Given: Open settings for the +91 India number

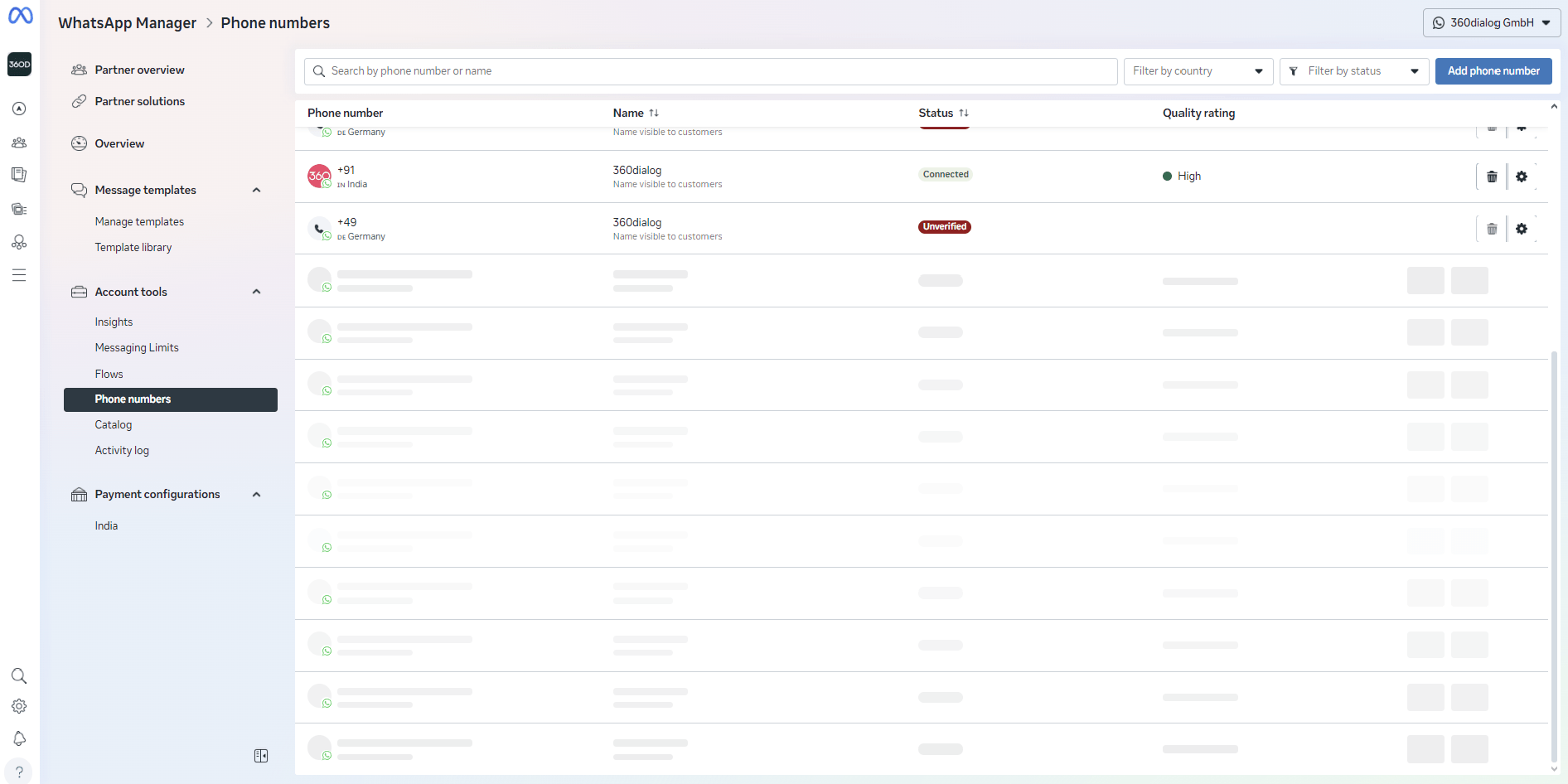Looking at the screenshot, I should click(x=1522, y=177).
